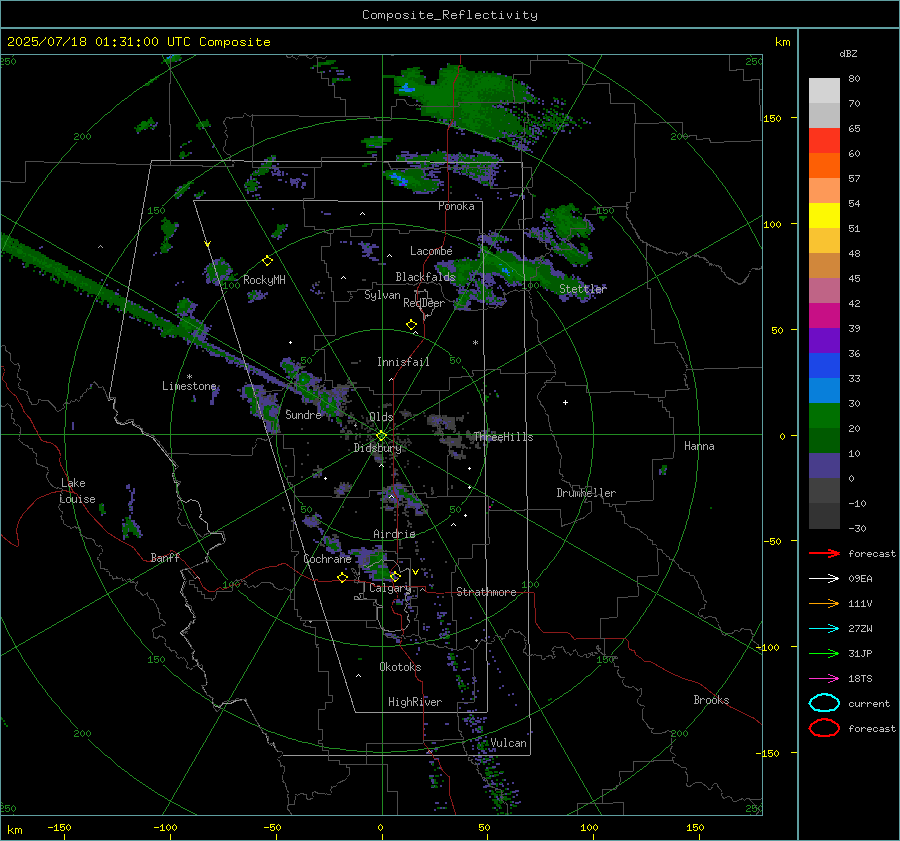Screen dimensions: 900x841
Task: Click the Strathmore city label
Action: pyautogui.click(x=486, y=592)
